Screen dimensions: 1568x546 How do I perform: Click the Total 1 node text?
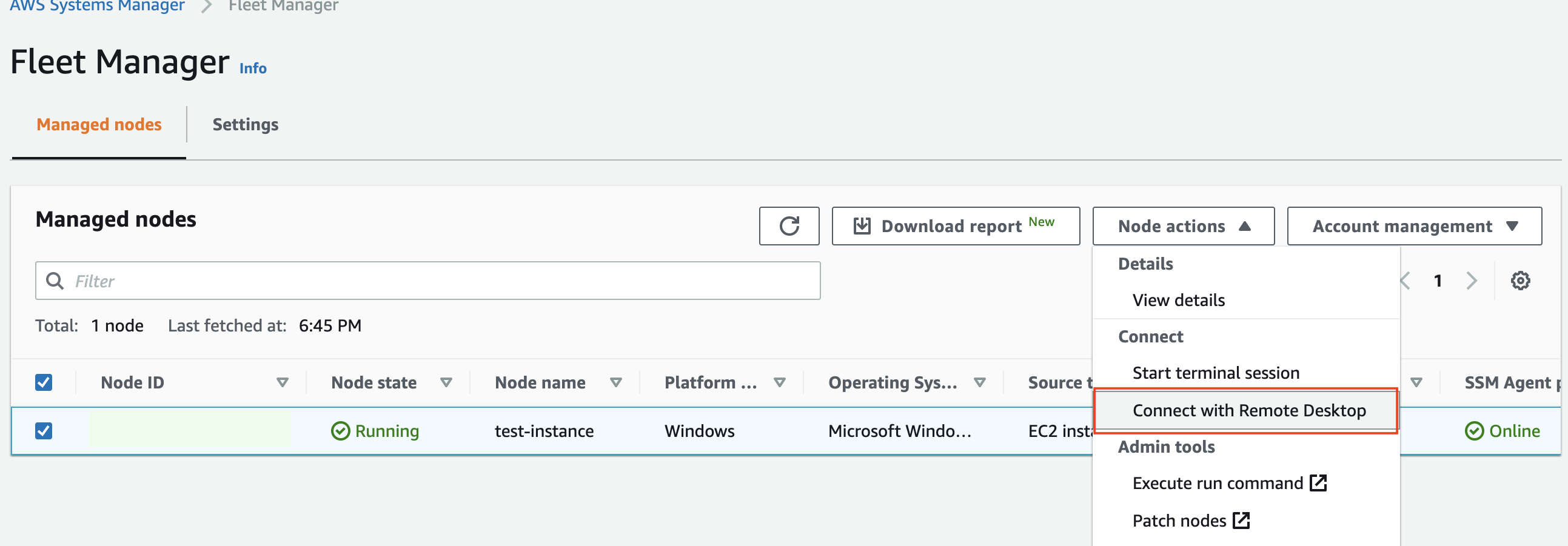pyautogui.click(x=90, y=326)
